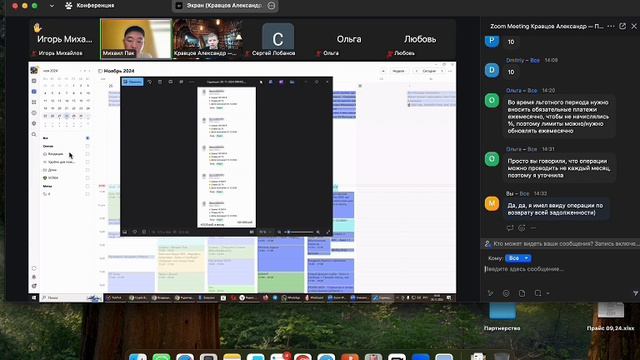The image size is (640, 360).
Task: Reply to the last chat message
Action: tap(510, 228)
